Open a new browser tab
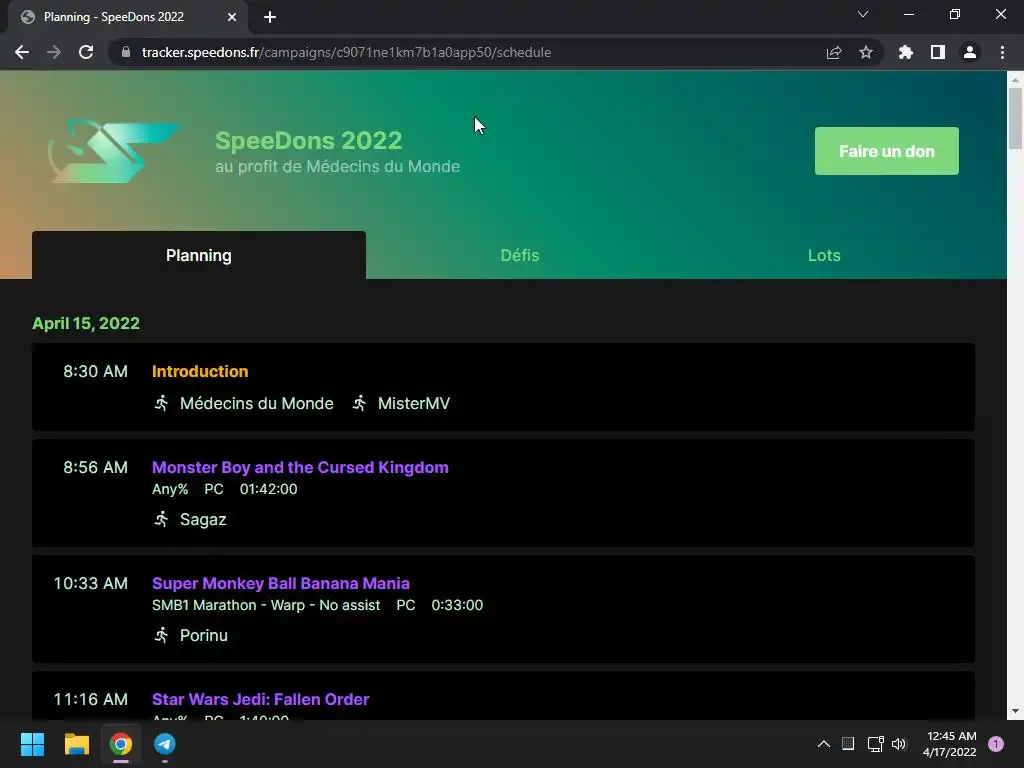 click(270, 17)
